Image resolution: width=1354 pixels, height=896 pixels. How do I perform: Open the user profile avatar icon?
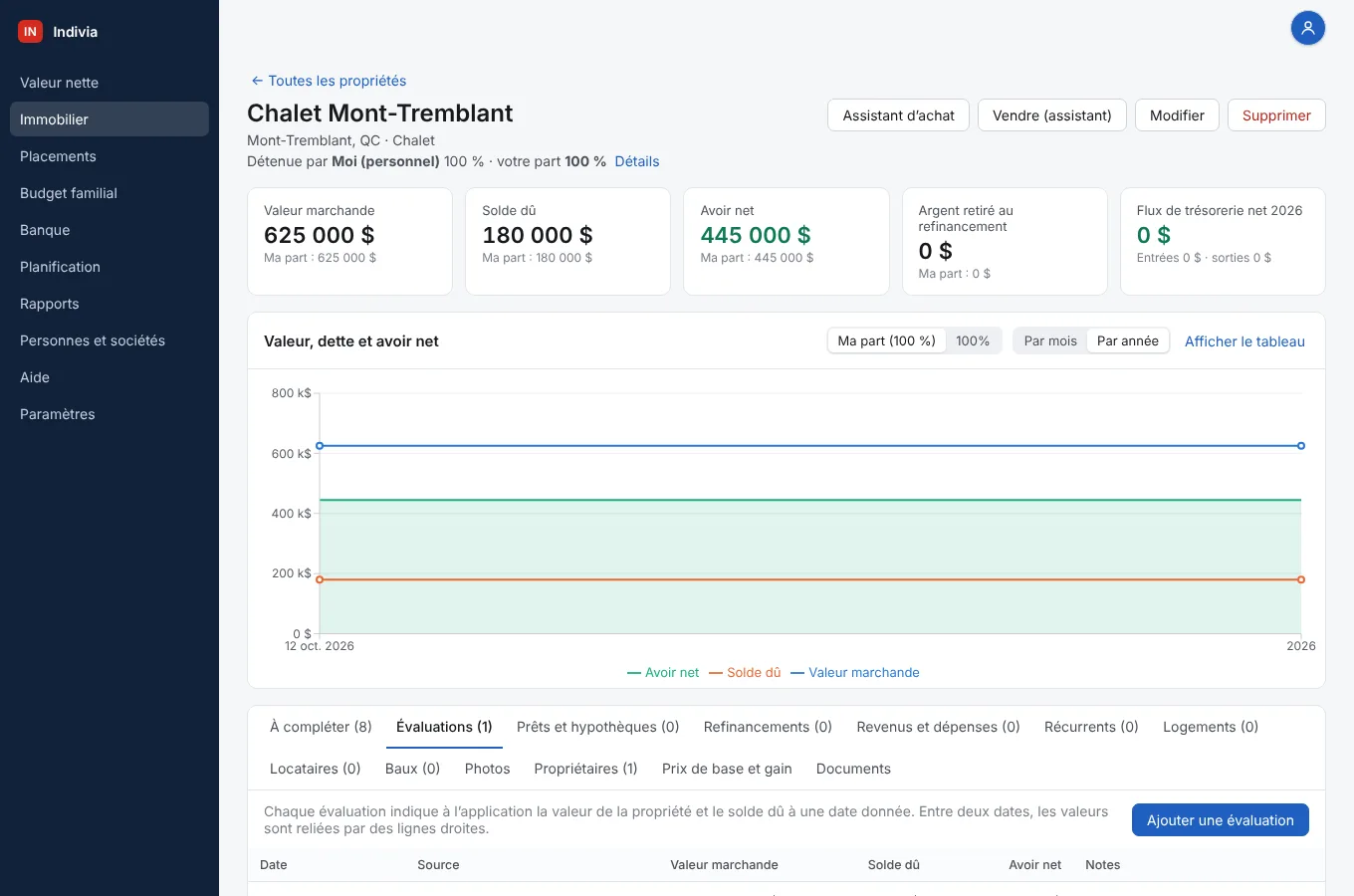click(x=1308, y=28)
